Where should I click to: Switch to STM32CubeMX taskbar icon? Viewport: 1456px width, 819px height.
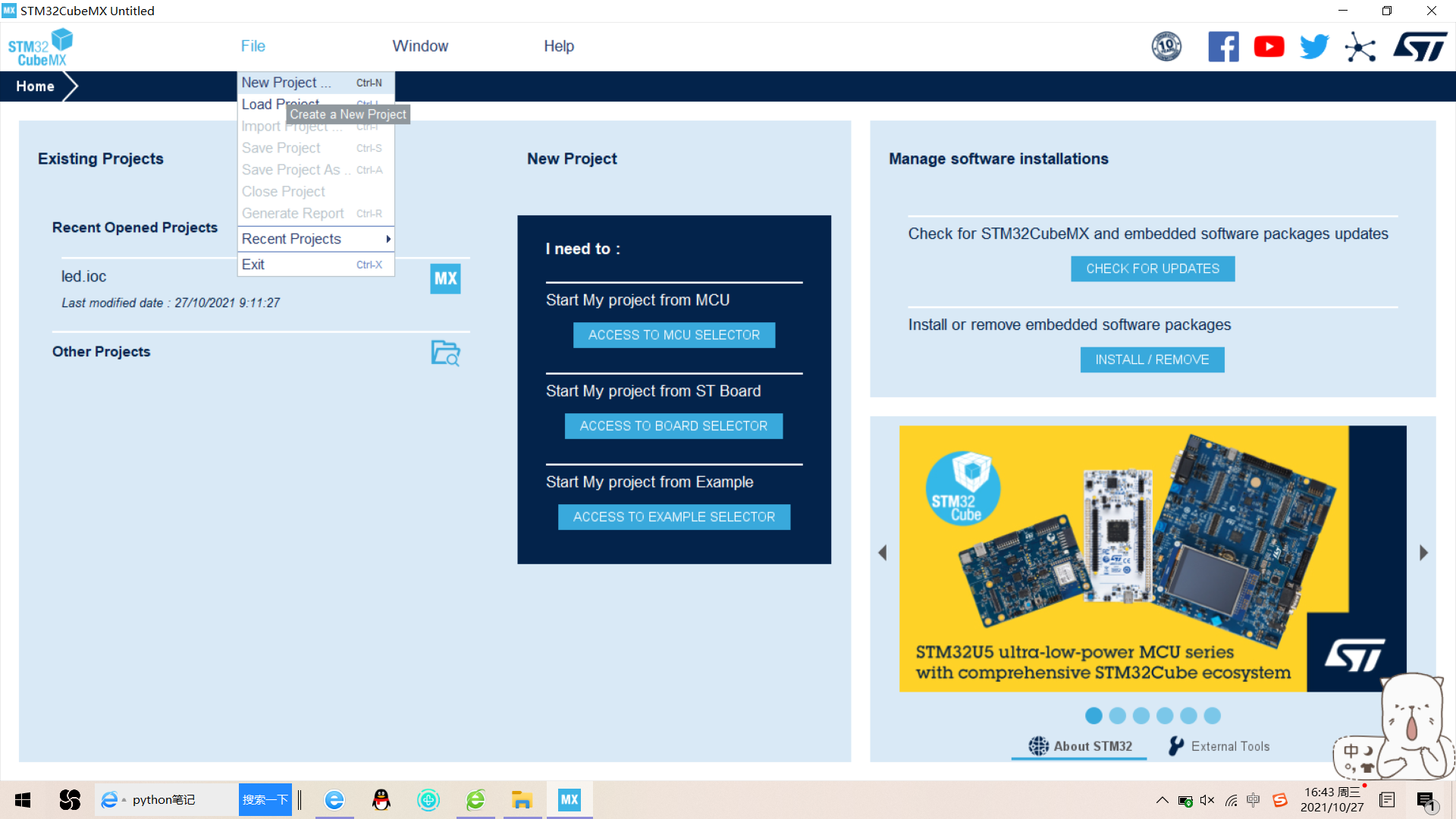pos(570,800)
